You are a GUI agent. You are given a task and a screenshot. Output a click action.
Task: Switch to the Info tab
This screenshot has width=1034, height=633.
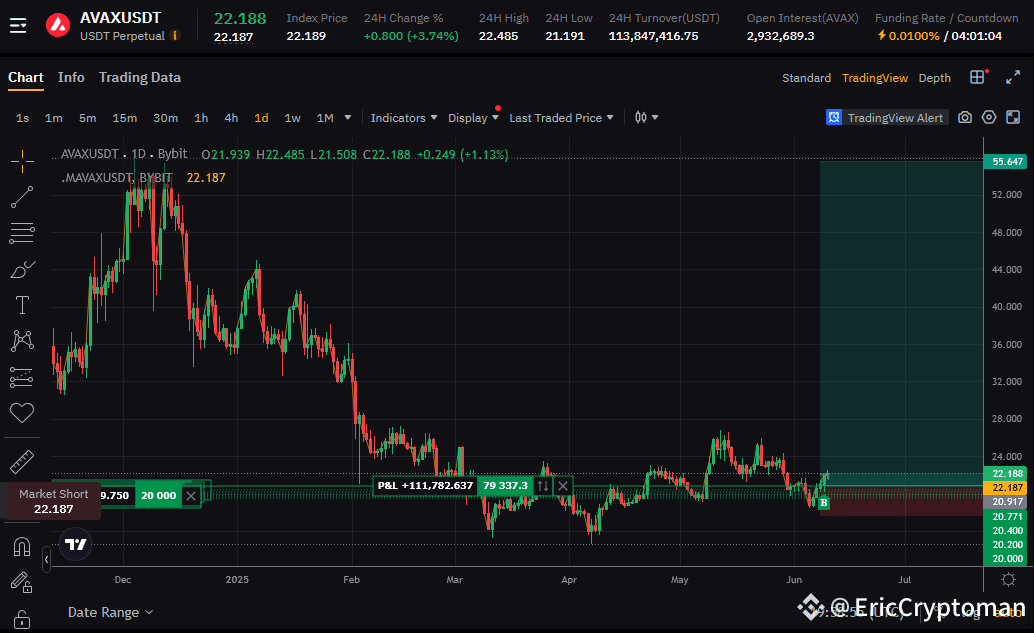[71, 78]
